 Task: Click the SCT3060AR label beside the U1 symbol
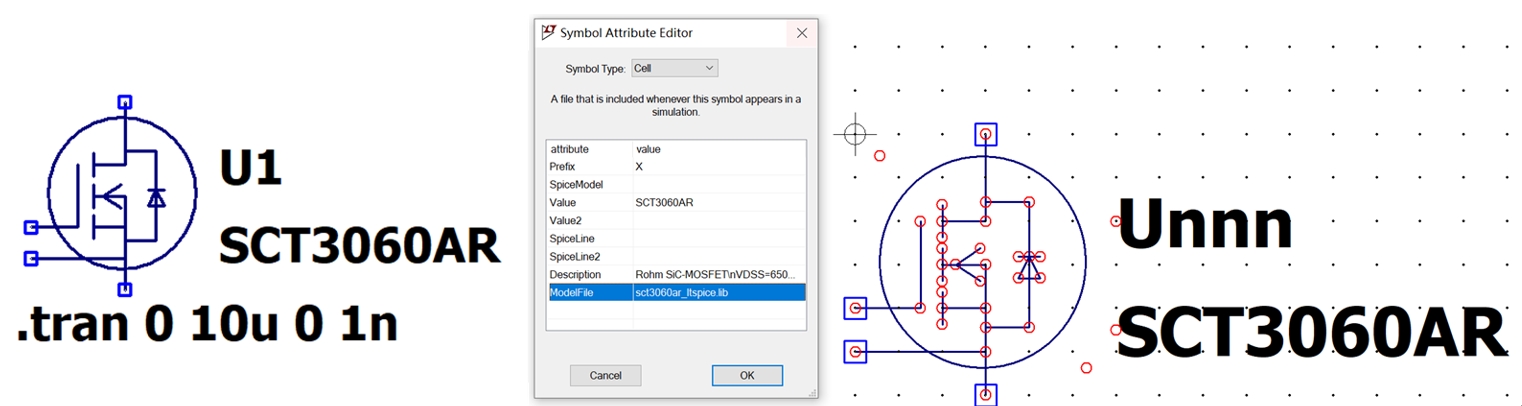click(x=360, y=246)
